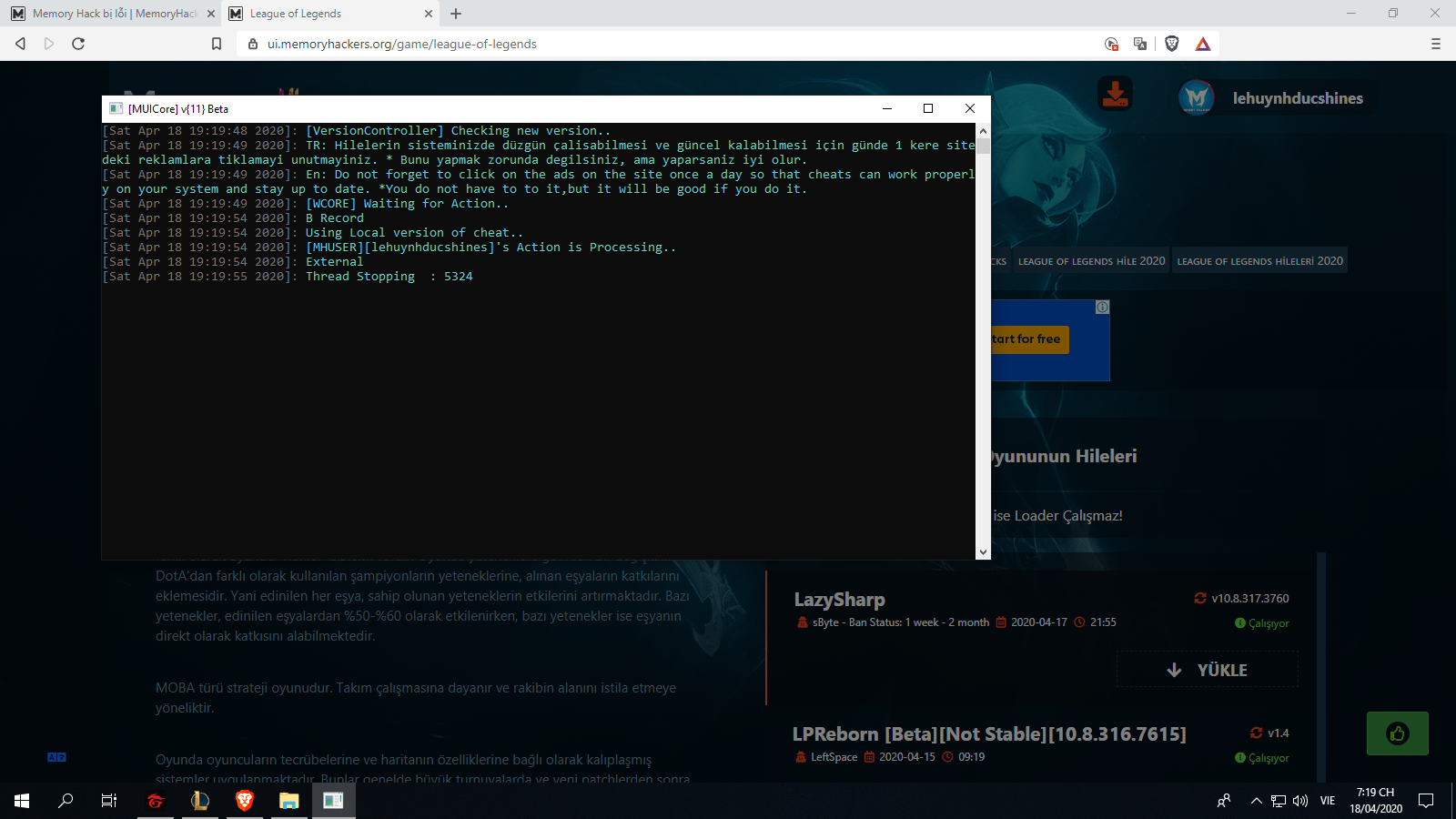
Task: Open the lehuynhducshines profile avatar
Action: (1197, 97)
